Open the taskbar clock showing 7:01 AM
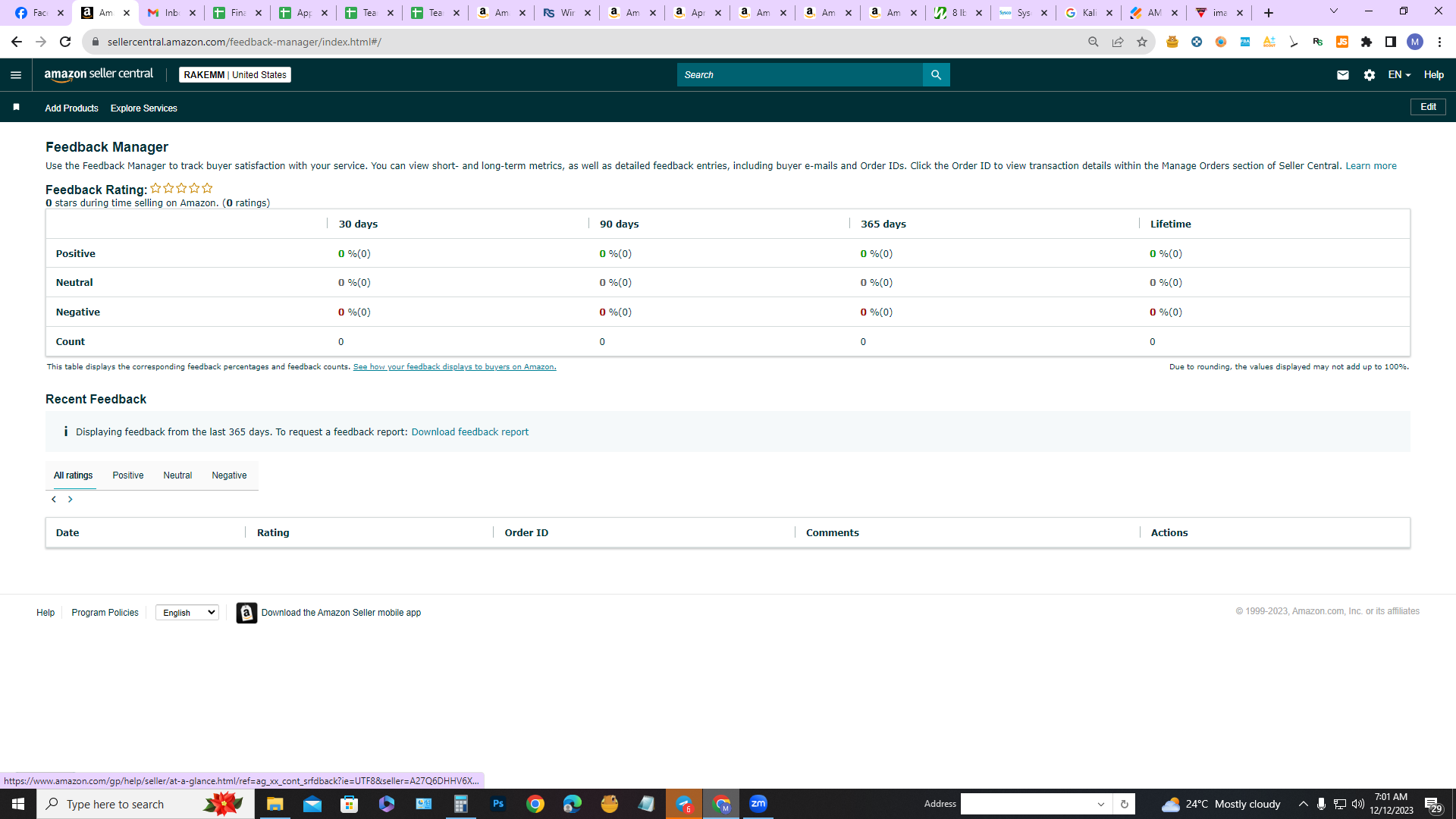The image size is (1456, 819). (x=1392, y=804)
